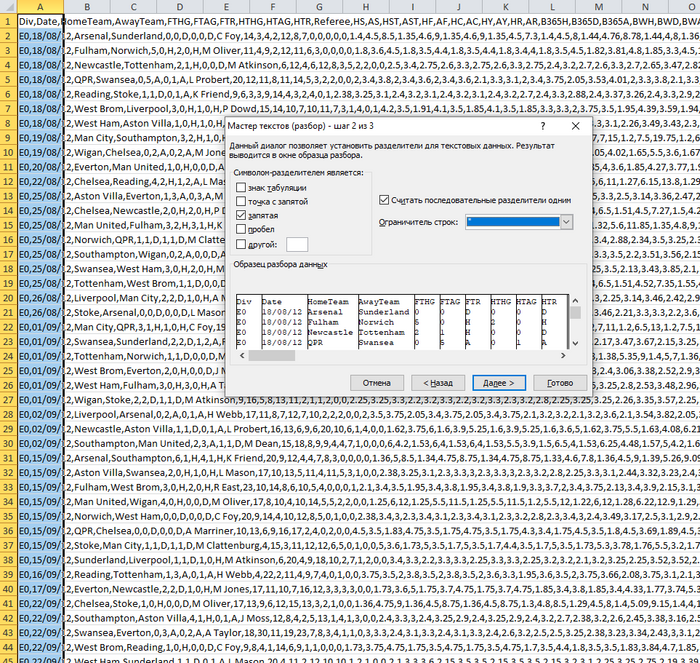The image size is (700, 663).
Task: Select row 1 header
Action: (x=8, y=21)
